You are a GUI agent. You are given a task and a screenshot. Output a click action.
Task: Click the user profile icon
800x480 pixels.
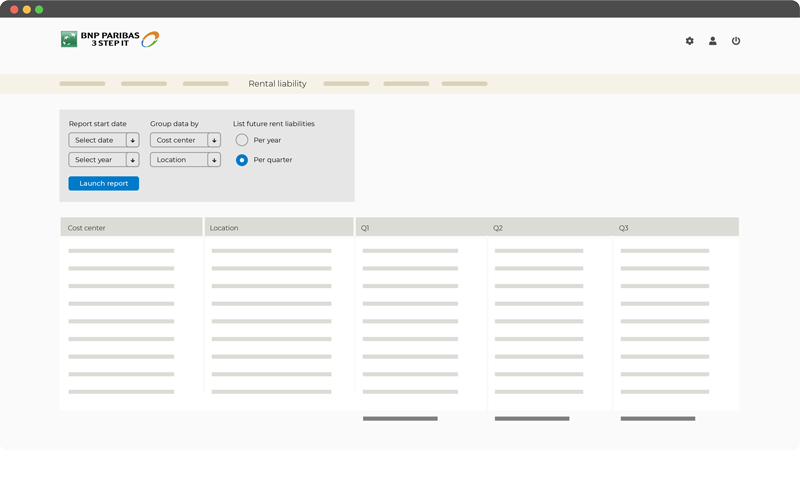tap(713, 41)
